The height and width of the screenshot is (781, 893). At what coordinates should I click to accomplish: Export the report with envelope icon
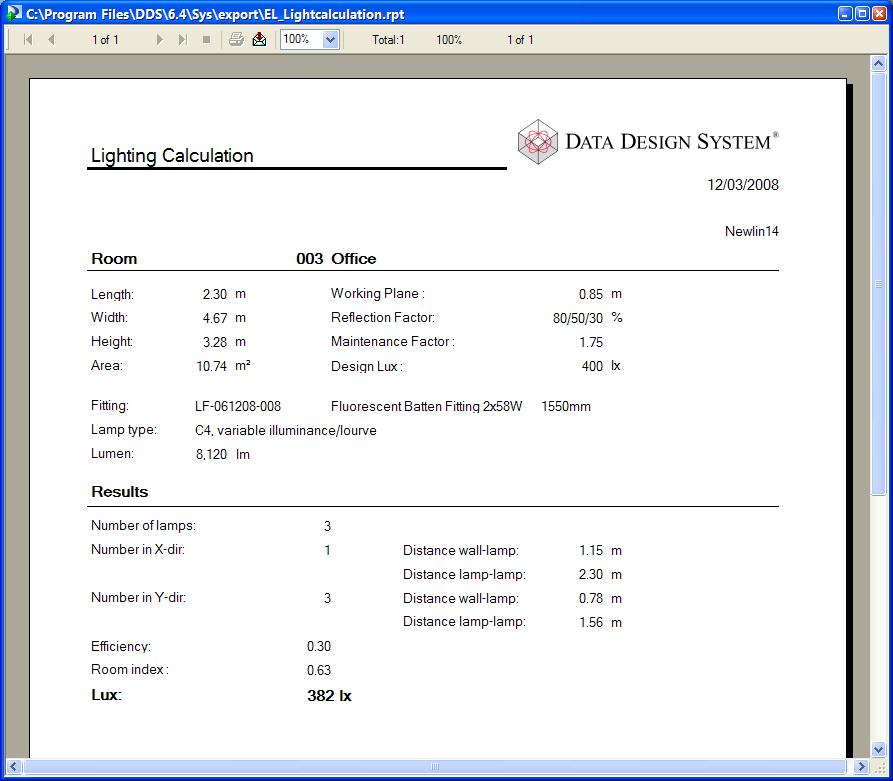click(259, 39)
